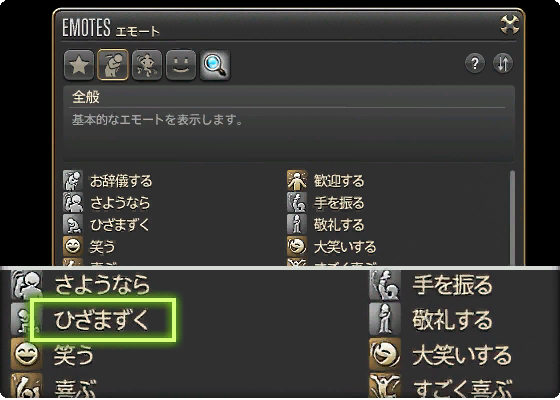Click the emote list vertical scrollbar
The image size is (560, 400).
coord(512,218)
